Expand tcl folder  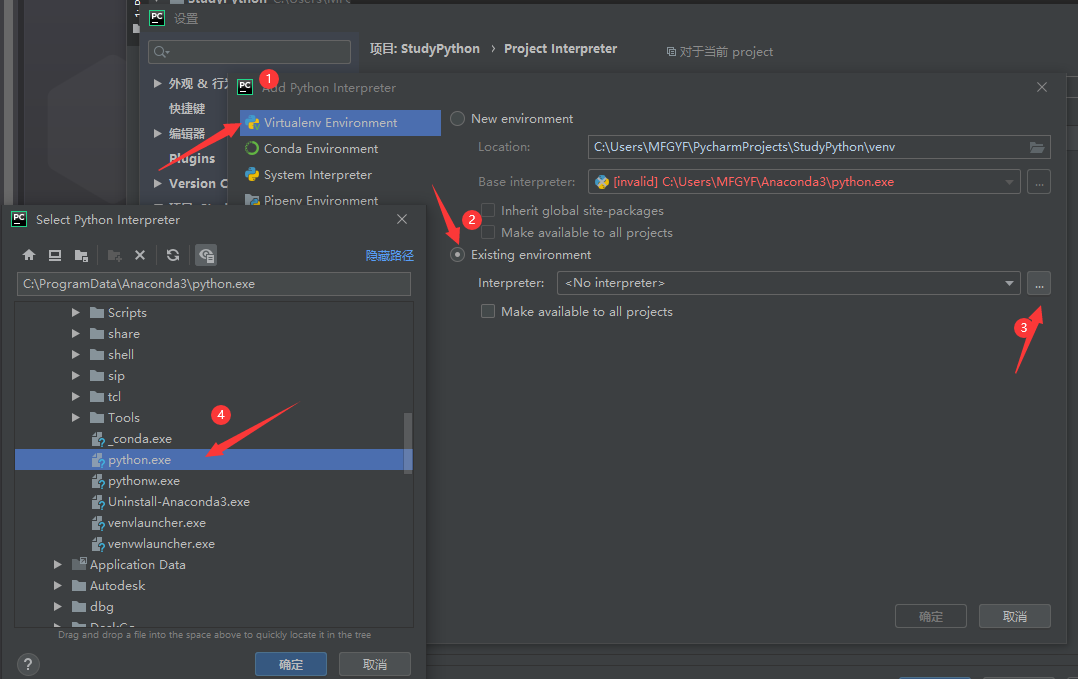click(x=76, y=397)
